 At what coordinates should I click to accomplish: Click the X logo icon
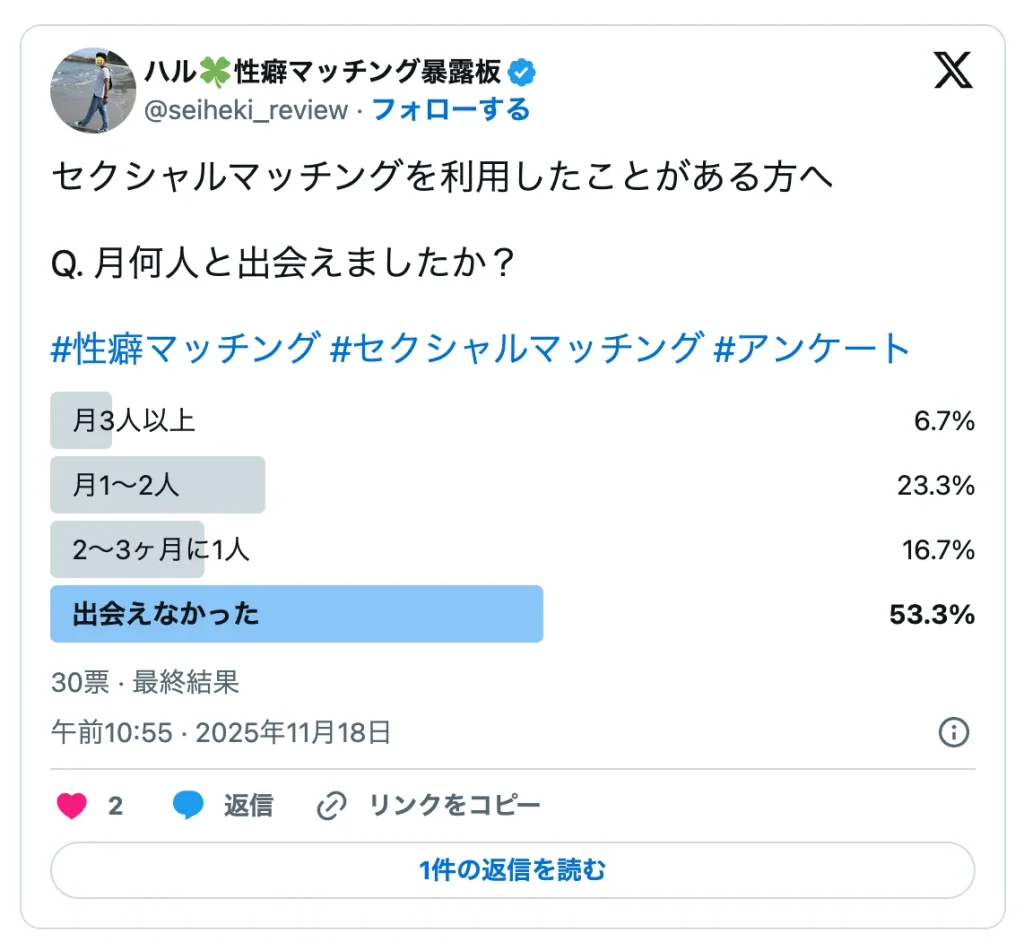click(954, 71)
